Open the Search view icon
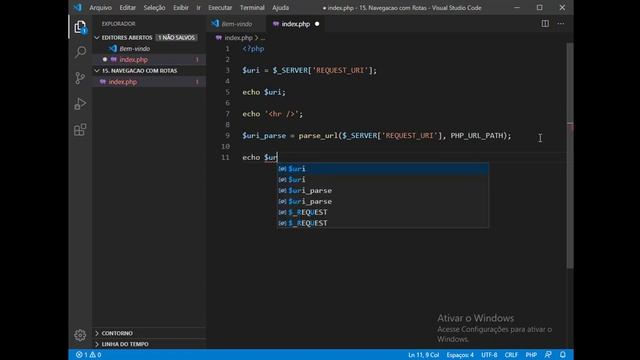This screenshot has width=640, height=360. [x=80, y=52]
